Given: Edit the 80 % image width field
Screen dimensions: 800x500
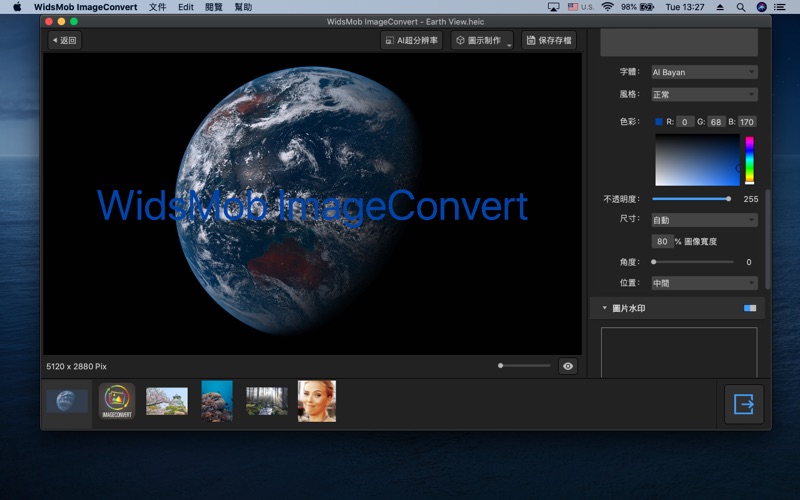Looking at the screenshot, I should click(662, 241).
